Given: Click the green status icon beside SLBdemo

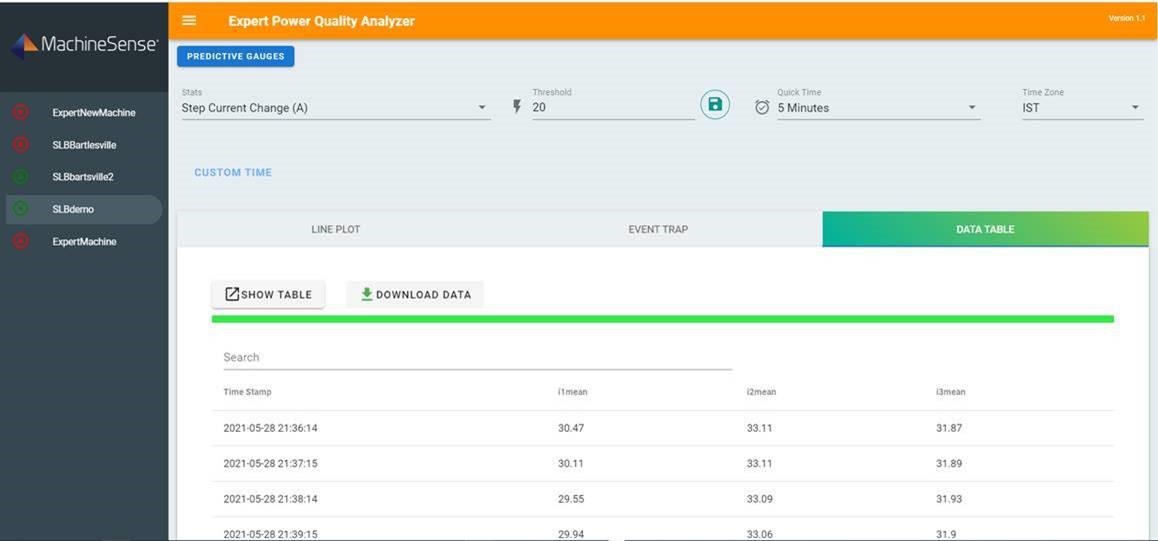Looking at the screenshot, I should click(x=21, y=209).
